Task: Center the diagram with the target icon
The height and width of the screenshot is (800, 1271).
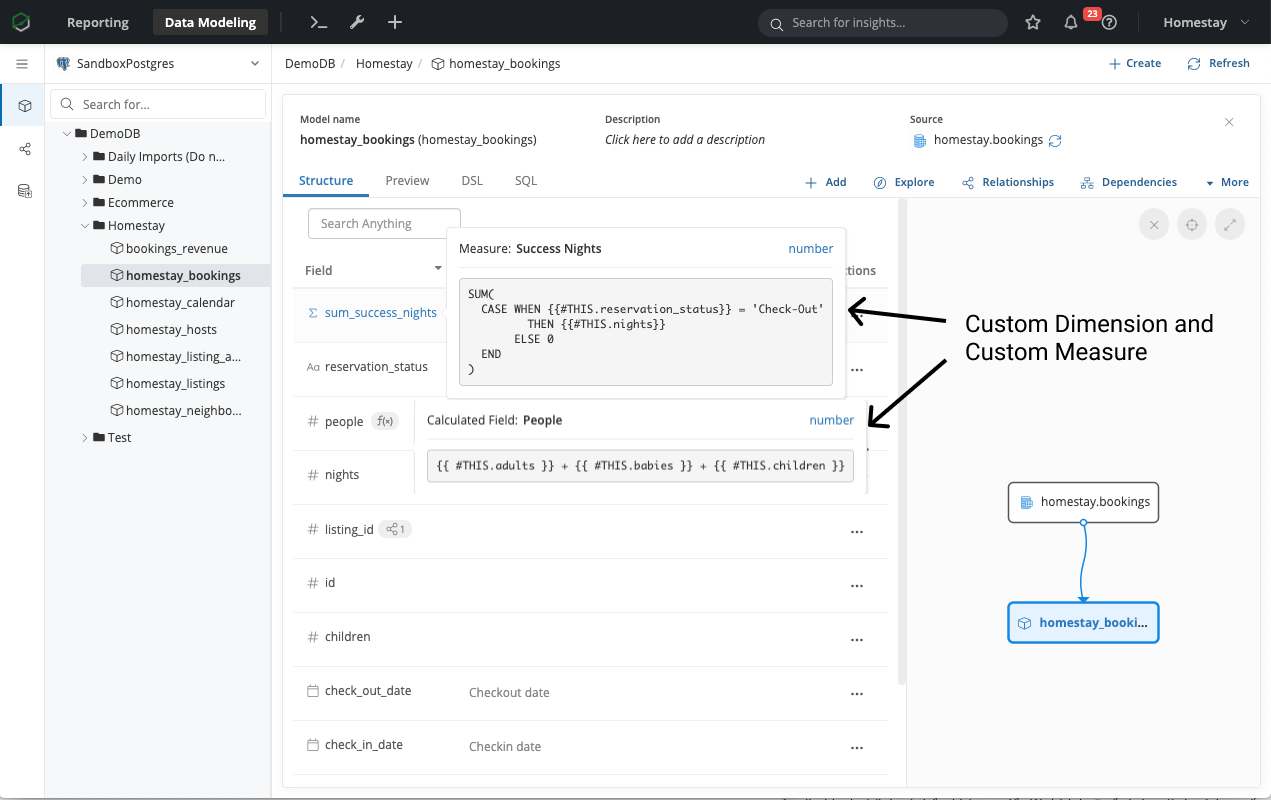Action: click(1191, 225)
